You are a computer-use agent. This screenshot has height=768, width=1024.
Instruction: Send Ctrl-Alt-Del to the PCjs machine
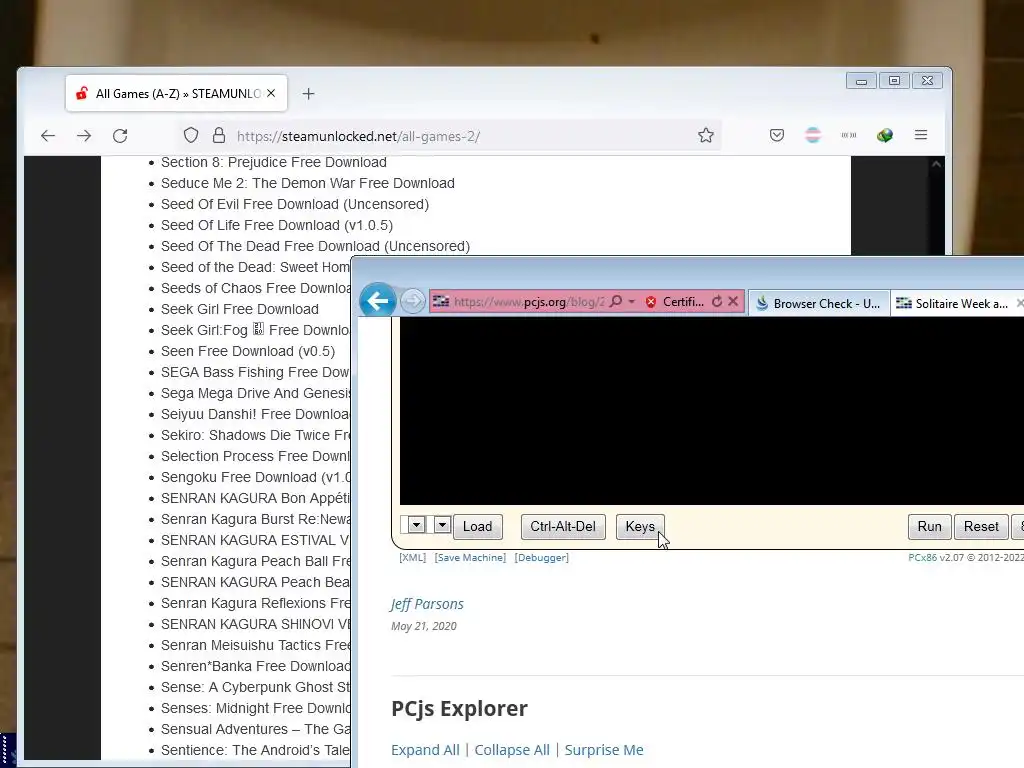click(563, 526)
